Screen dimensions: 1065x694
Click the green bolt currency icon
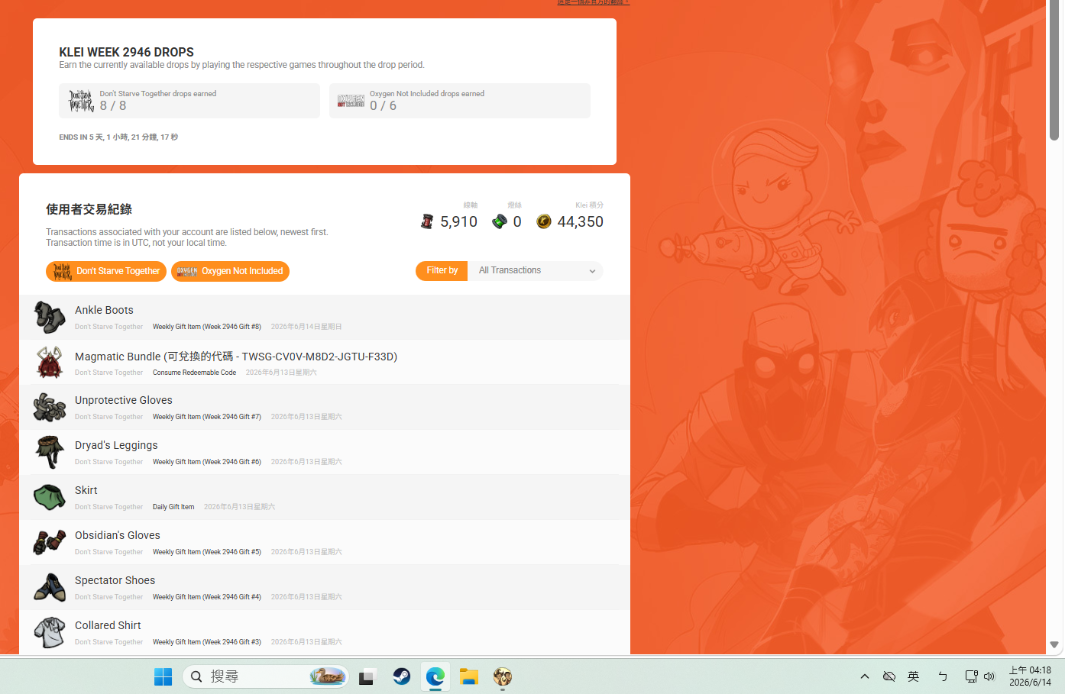click(x=499, y=221)
